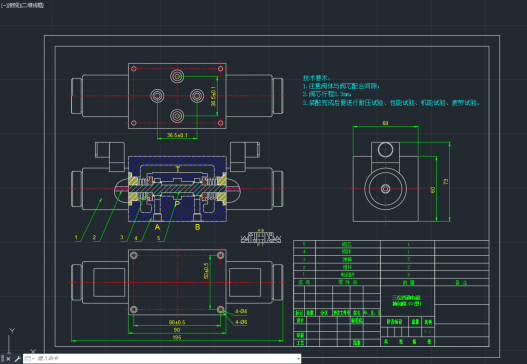Screen dimensions: 527x364
Task: Select the port label T in section view
Action: [178, 168]
